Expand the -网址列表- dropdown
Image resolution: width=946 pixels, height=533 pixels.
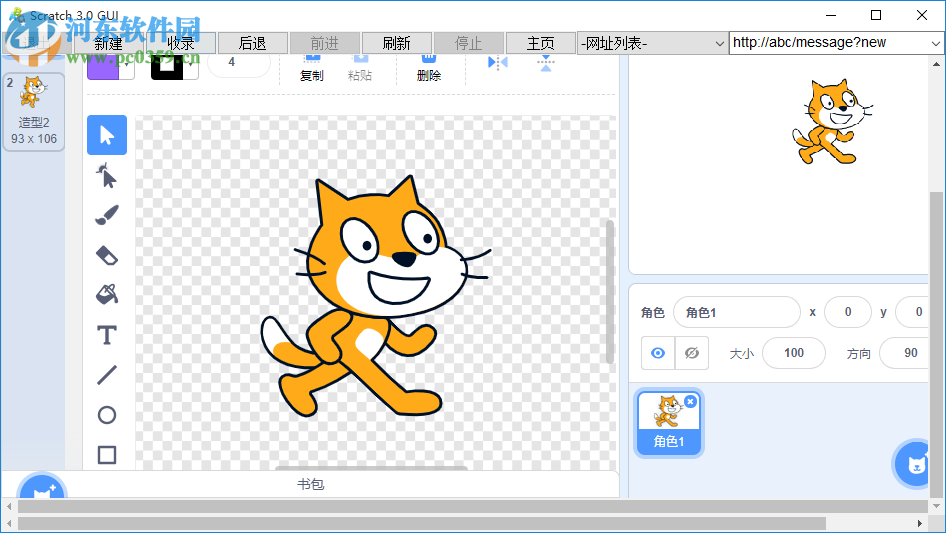coord(719,43)
